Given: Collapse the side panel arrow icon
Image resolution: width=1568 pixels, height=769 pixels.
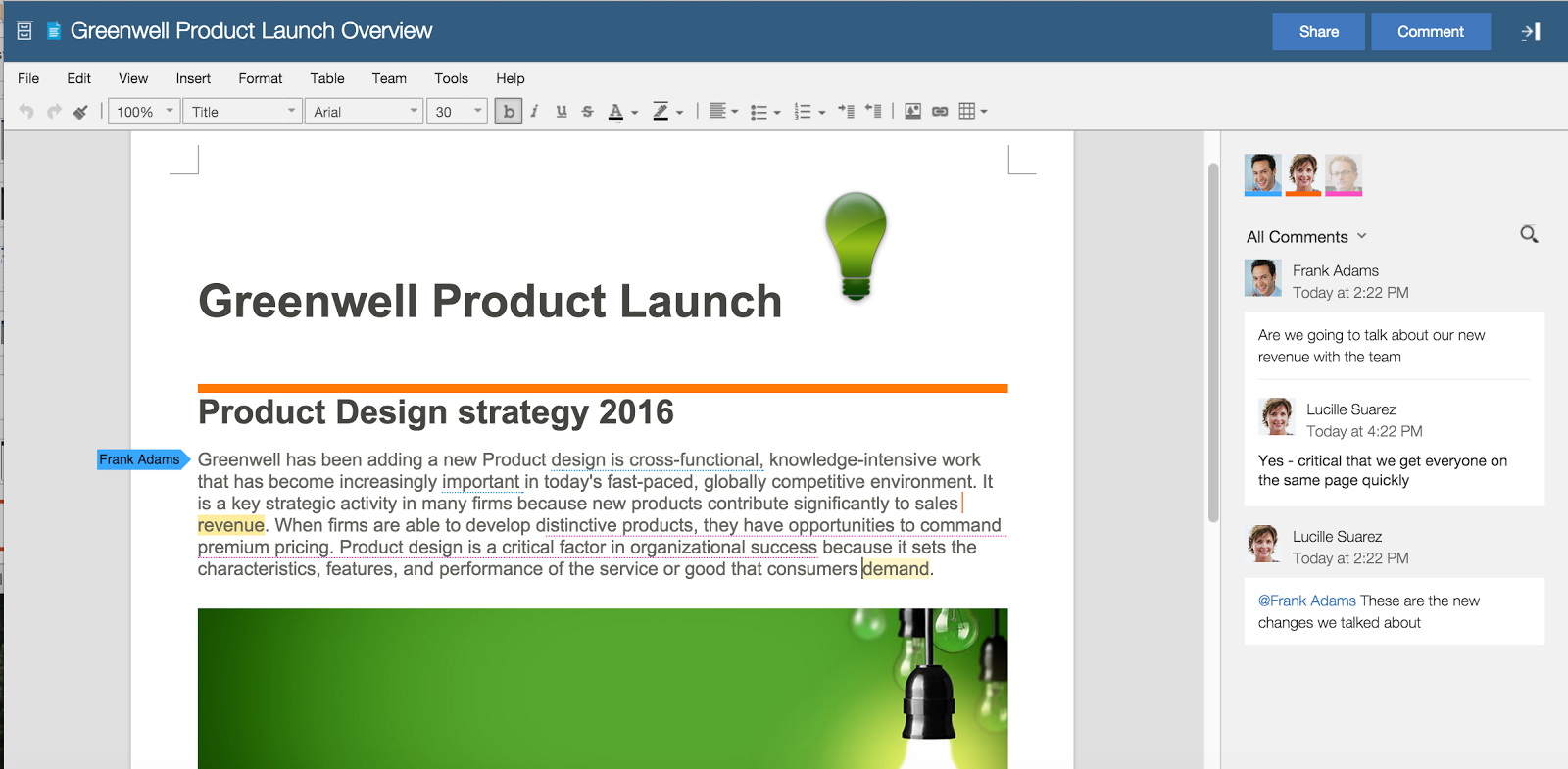Looking at the screenshot, I should [1531, 31].
